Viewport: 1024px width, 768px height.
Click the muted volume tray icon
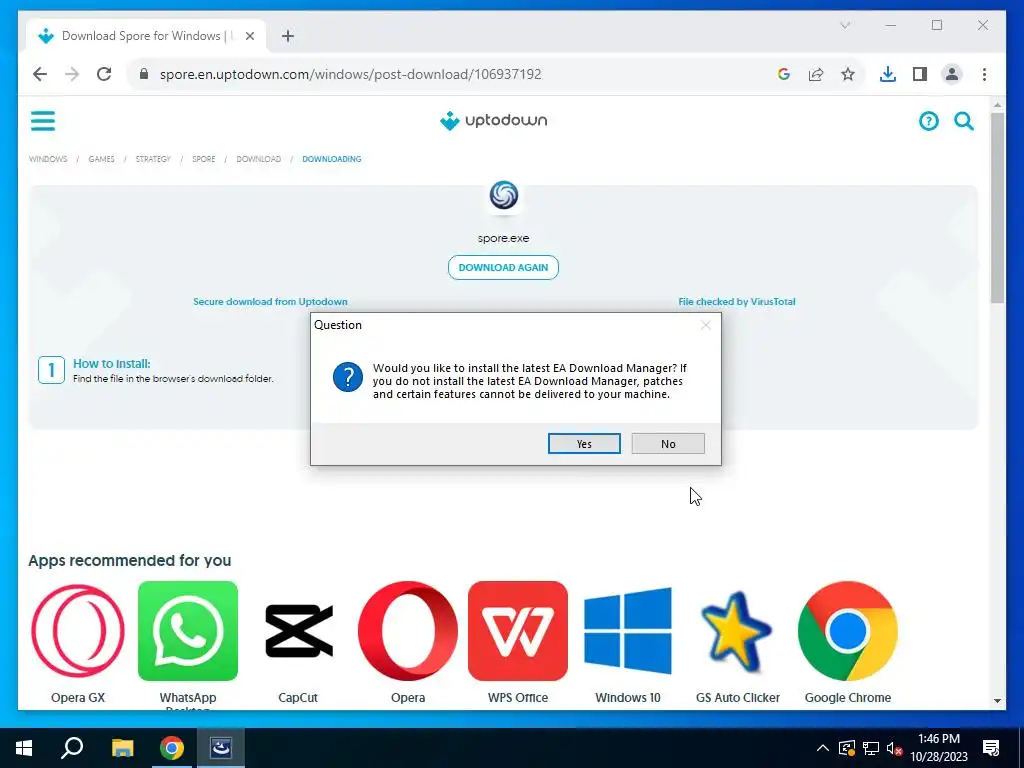pos(894,748)
